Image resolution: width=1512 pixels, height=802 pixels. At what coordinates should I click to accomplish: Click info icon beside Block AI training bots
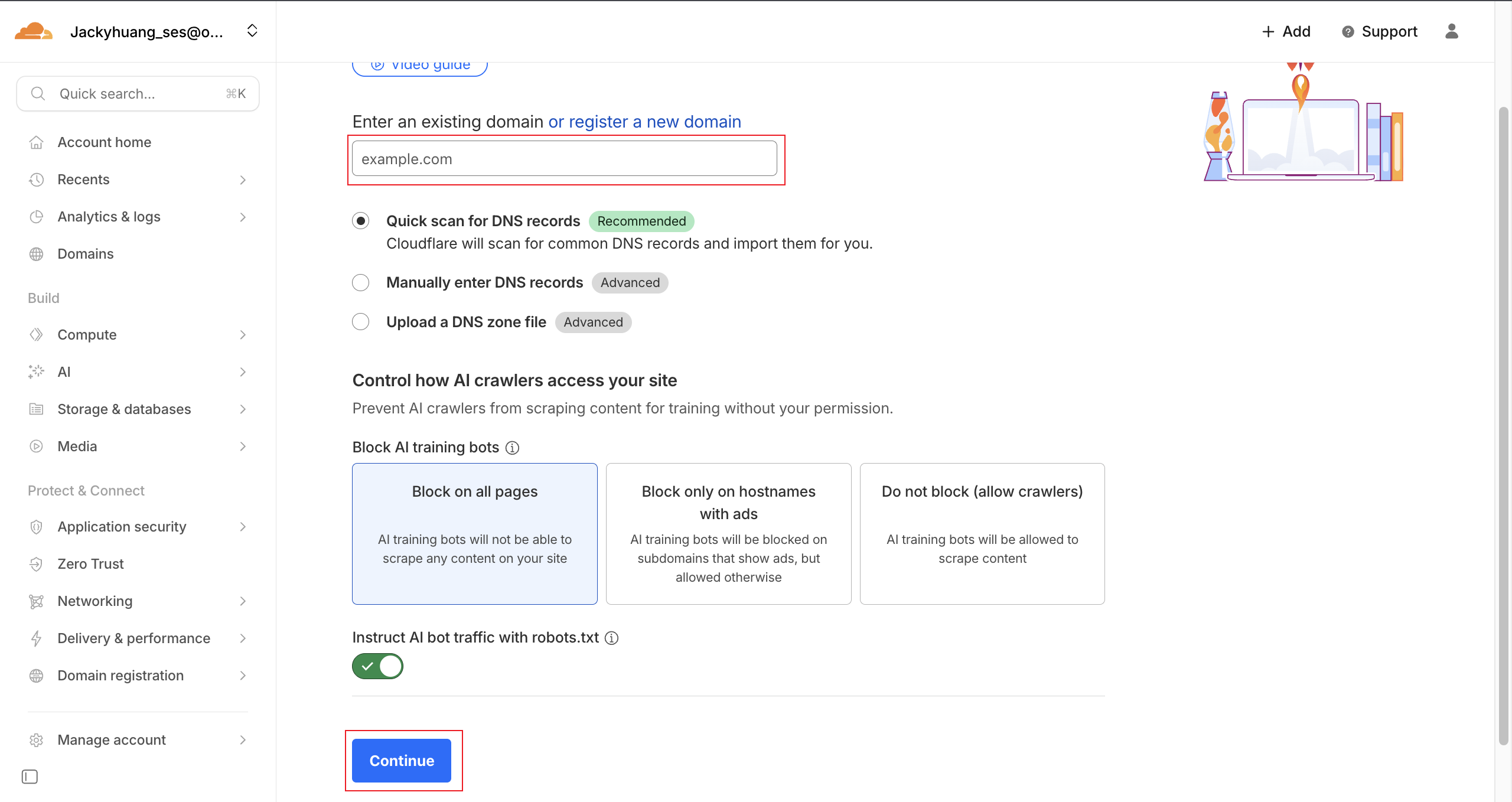coord(513,448)
